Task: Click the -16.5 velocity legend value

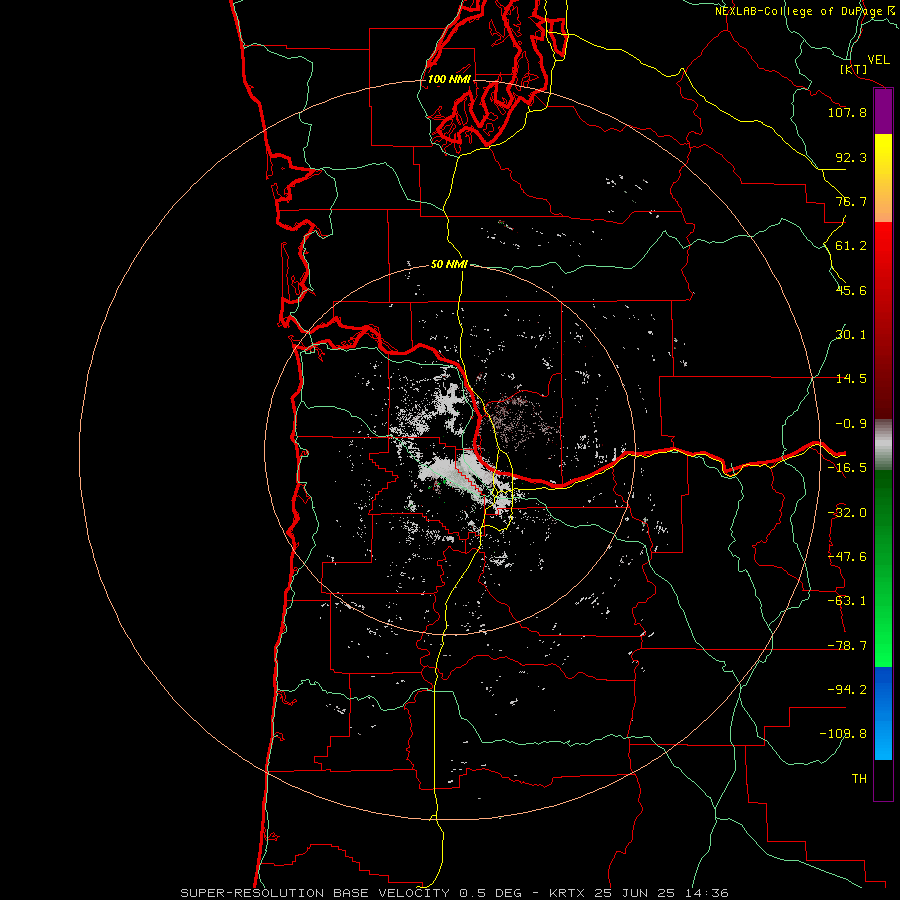Action: (847, 468)
